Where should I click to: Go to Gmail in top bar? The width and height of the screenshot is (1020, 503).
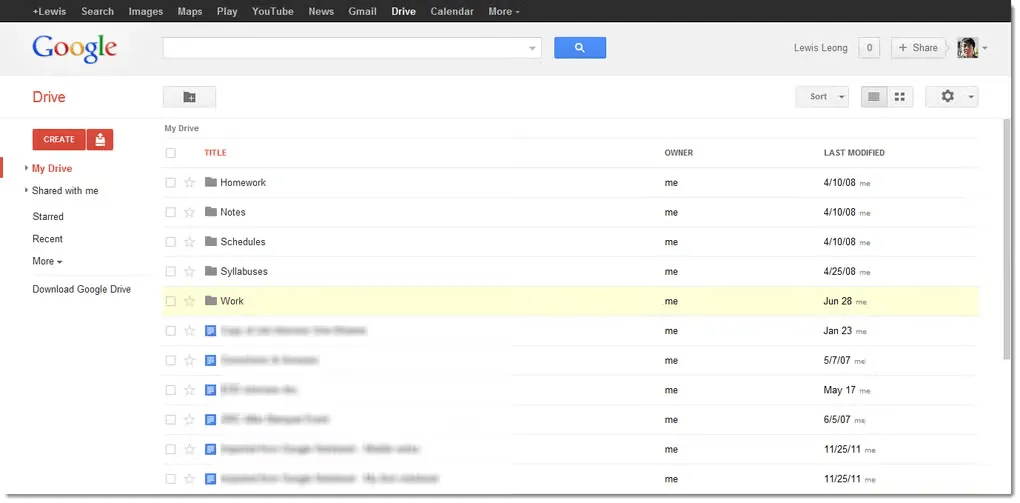362,11
